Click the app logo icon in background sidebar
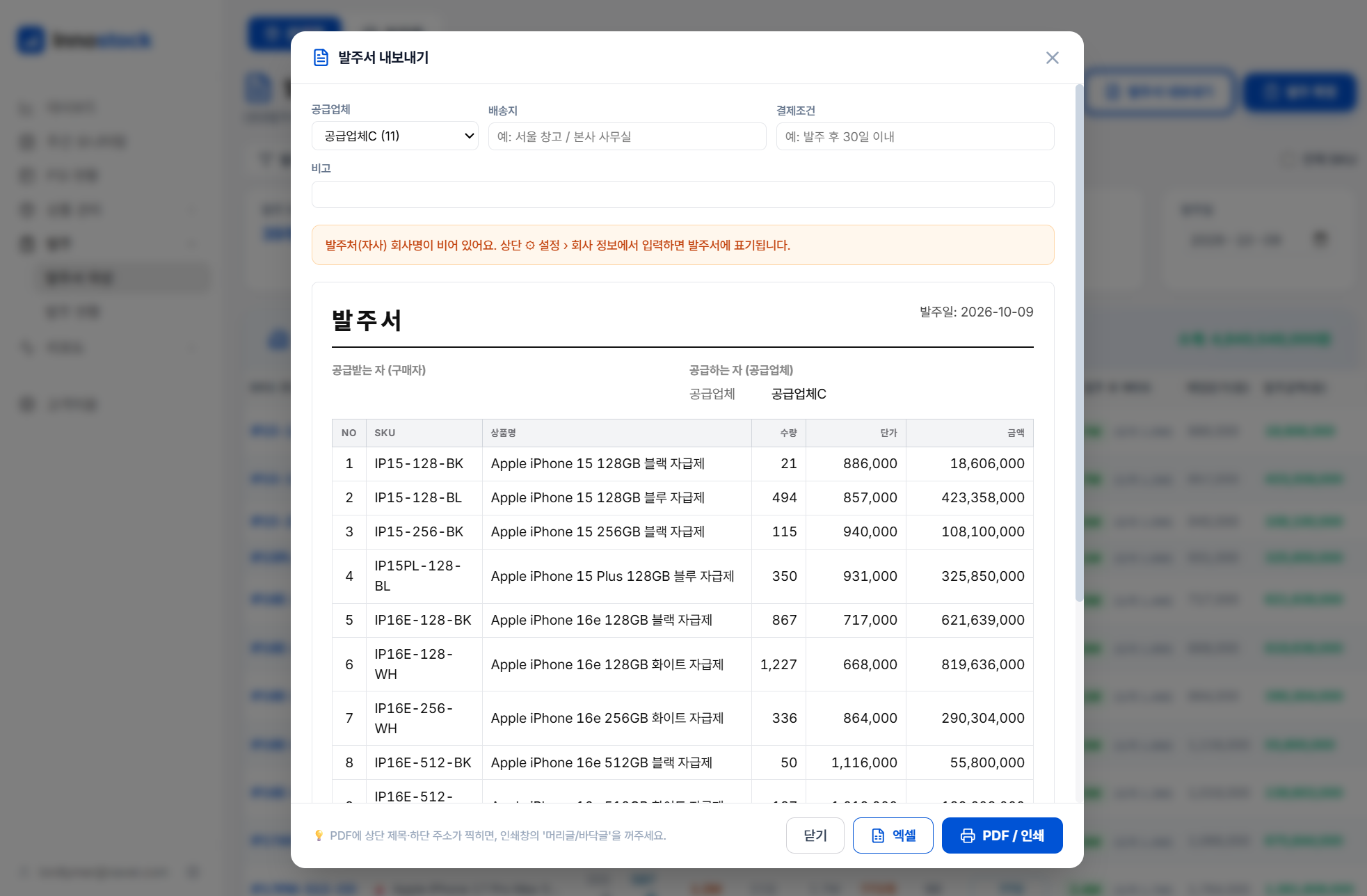 [31, 40]
